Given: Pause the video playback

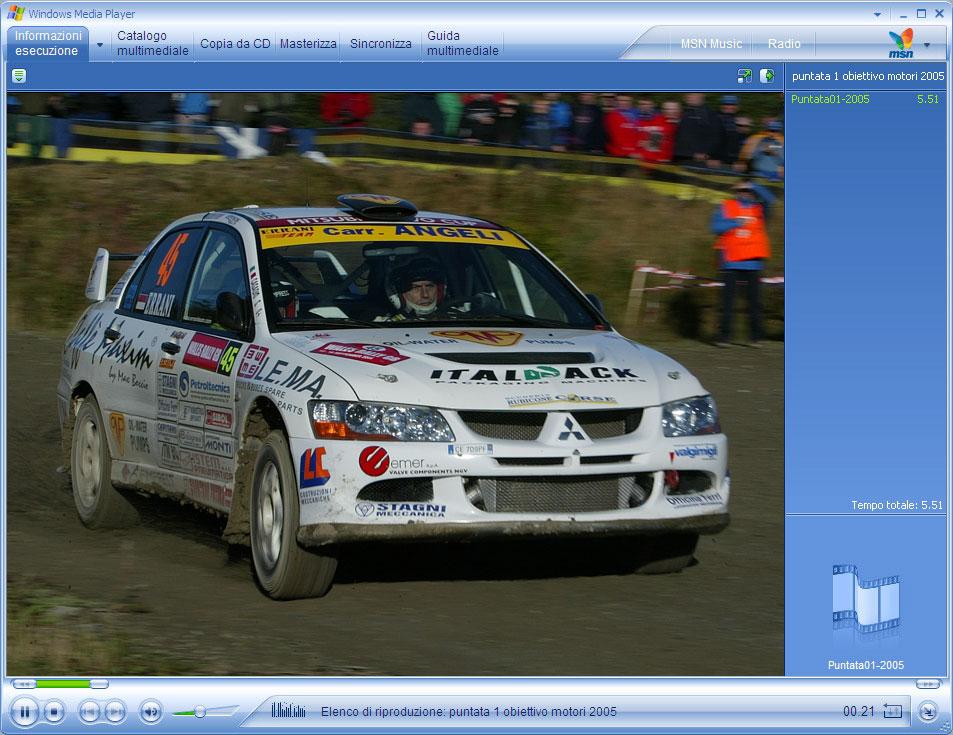Looking at the screenshot, I should pyautogui.click(x=24, y=711).
